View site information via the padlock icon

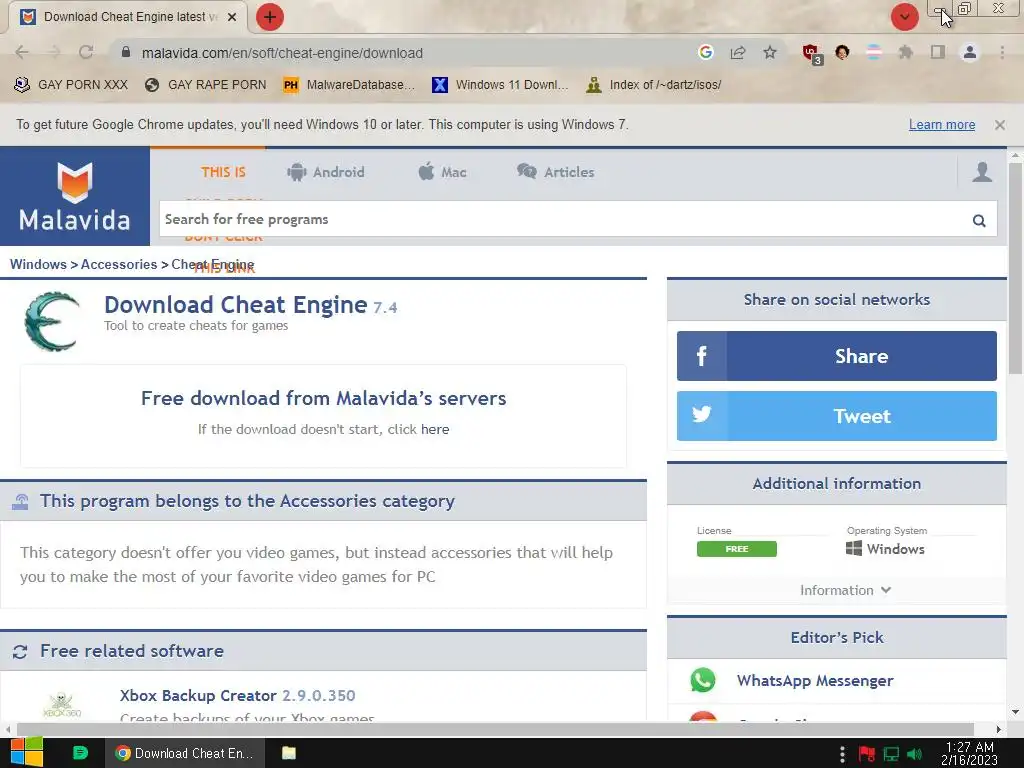(126, 52)
